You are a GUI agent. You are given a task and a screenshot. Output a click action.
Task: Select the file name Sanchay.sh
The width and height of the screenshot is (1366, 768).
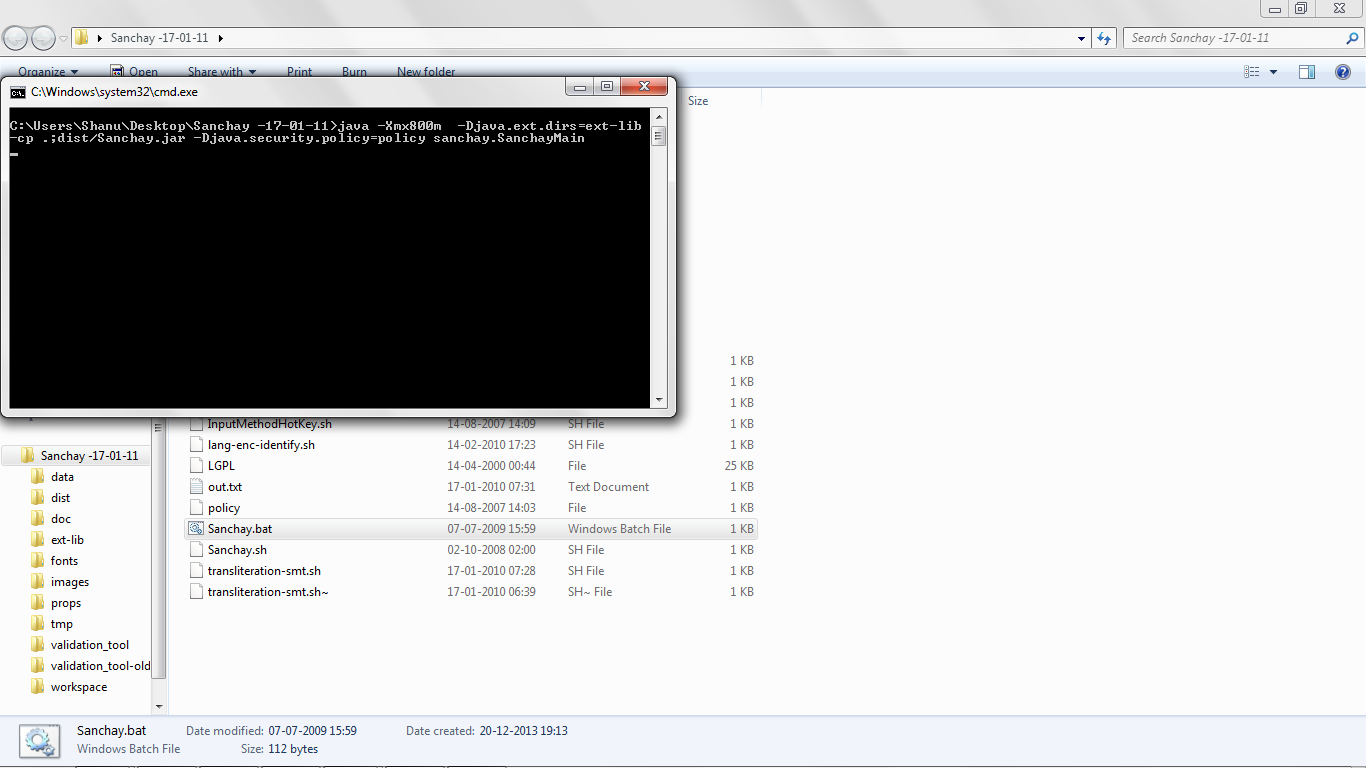point(237,550)
